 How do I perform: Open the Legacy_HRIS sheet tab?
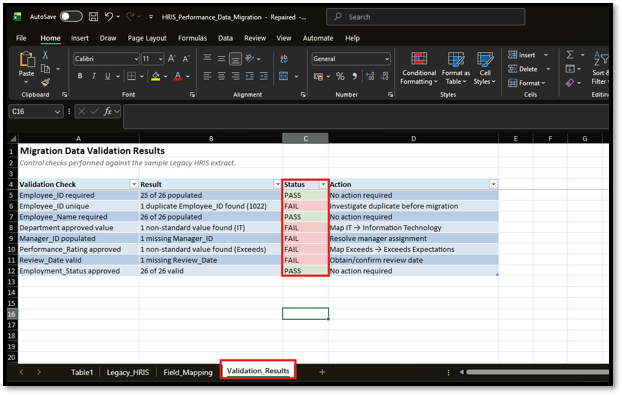point(128,372)
